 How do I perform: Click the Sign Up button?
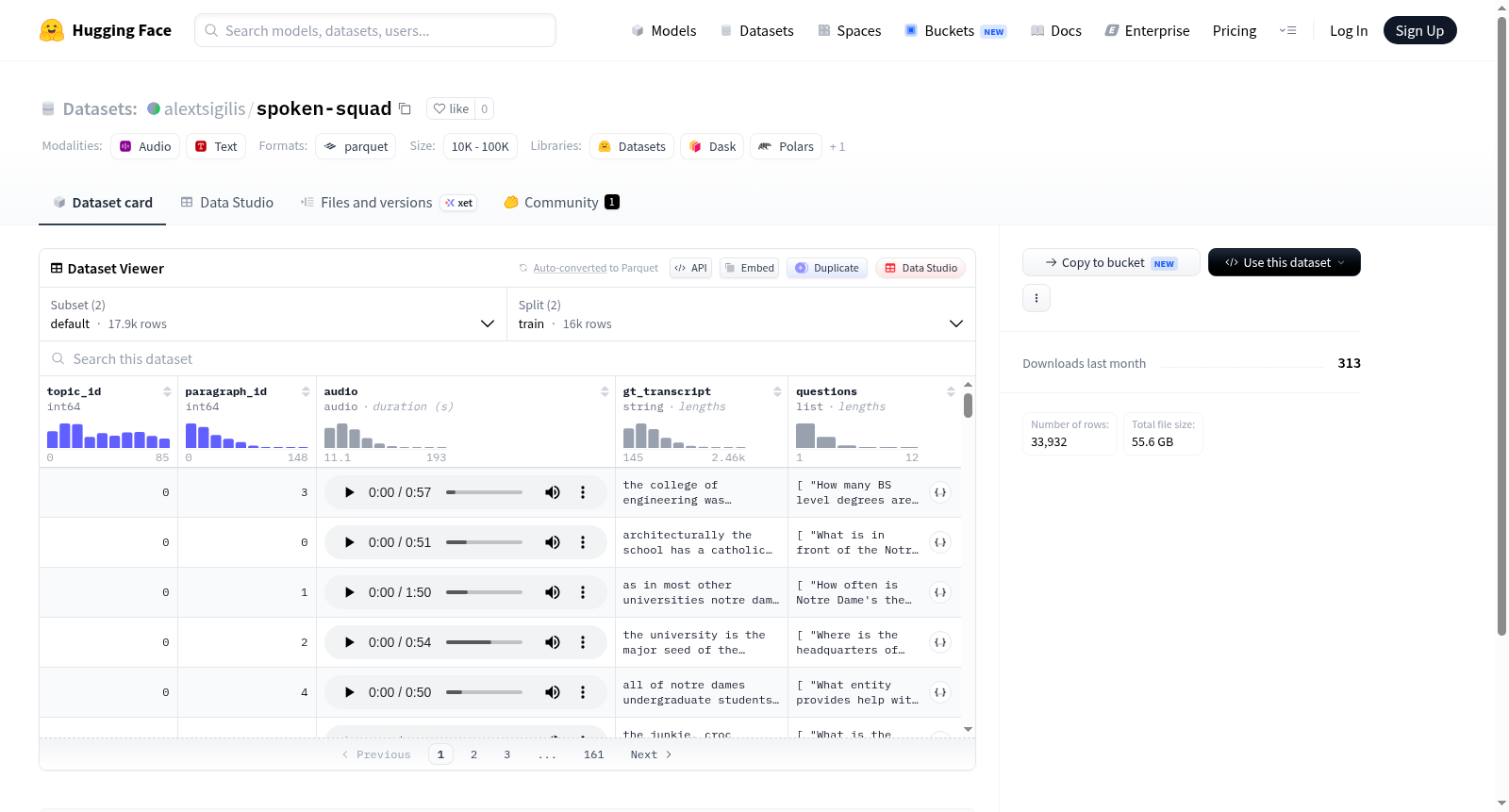pos(1420,30)
